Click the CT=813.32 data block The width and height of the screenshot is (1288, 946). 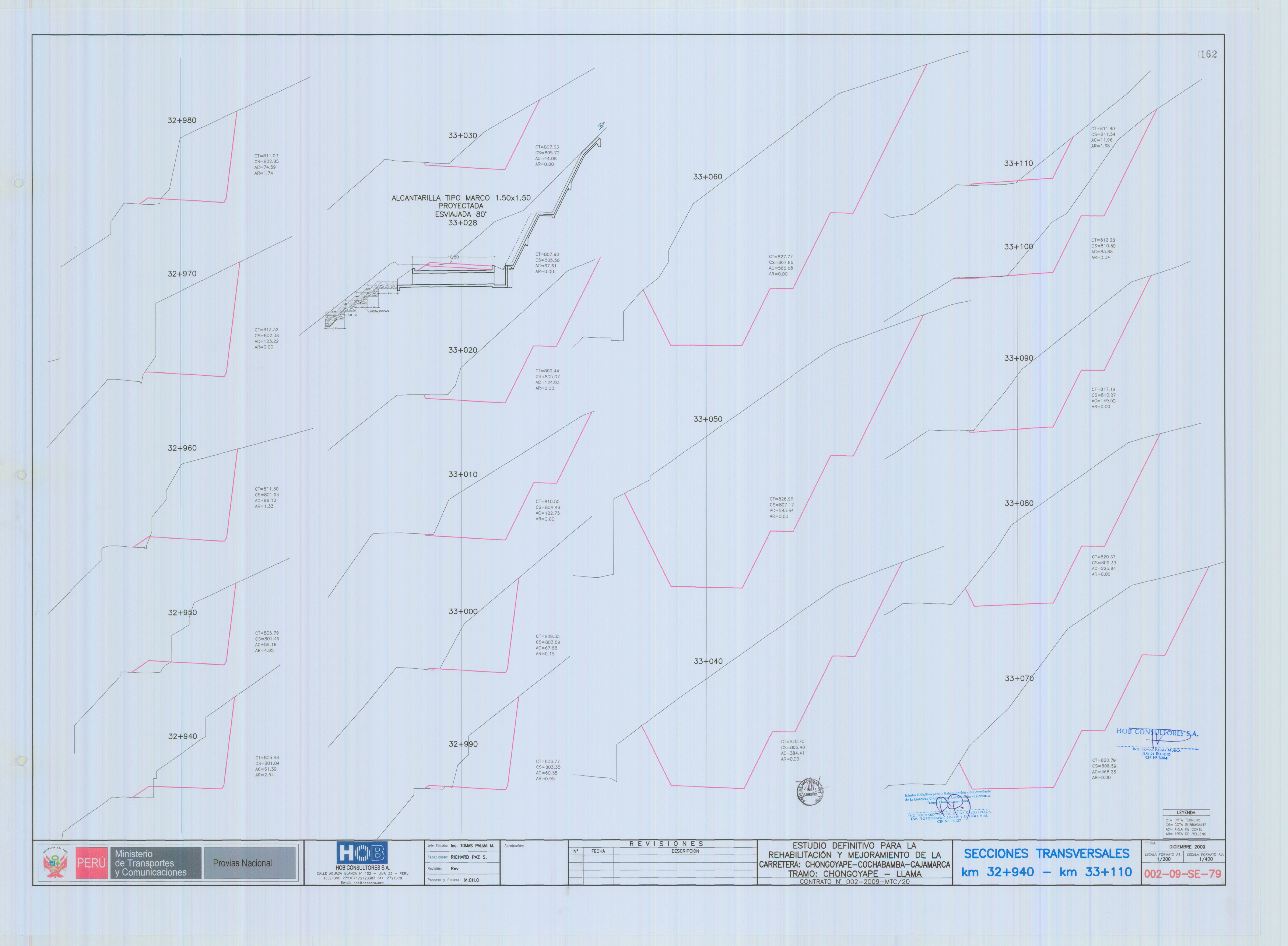pos(267,338)
